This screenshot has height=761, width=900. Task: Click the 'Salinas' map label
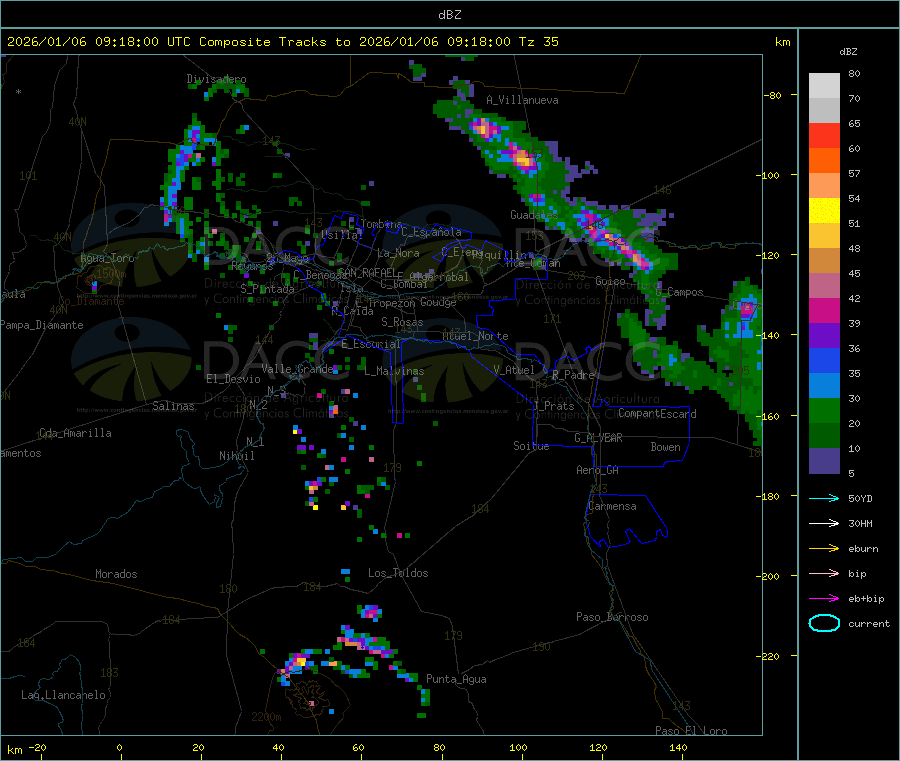[x=173, y=406]
